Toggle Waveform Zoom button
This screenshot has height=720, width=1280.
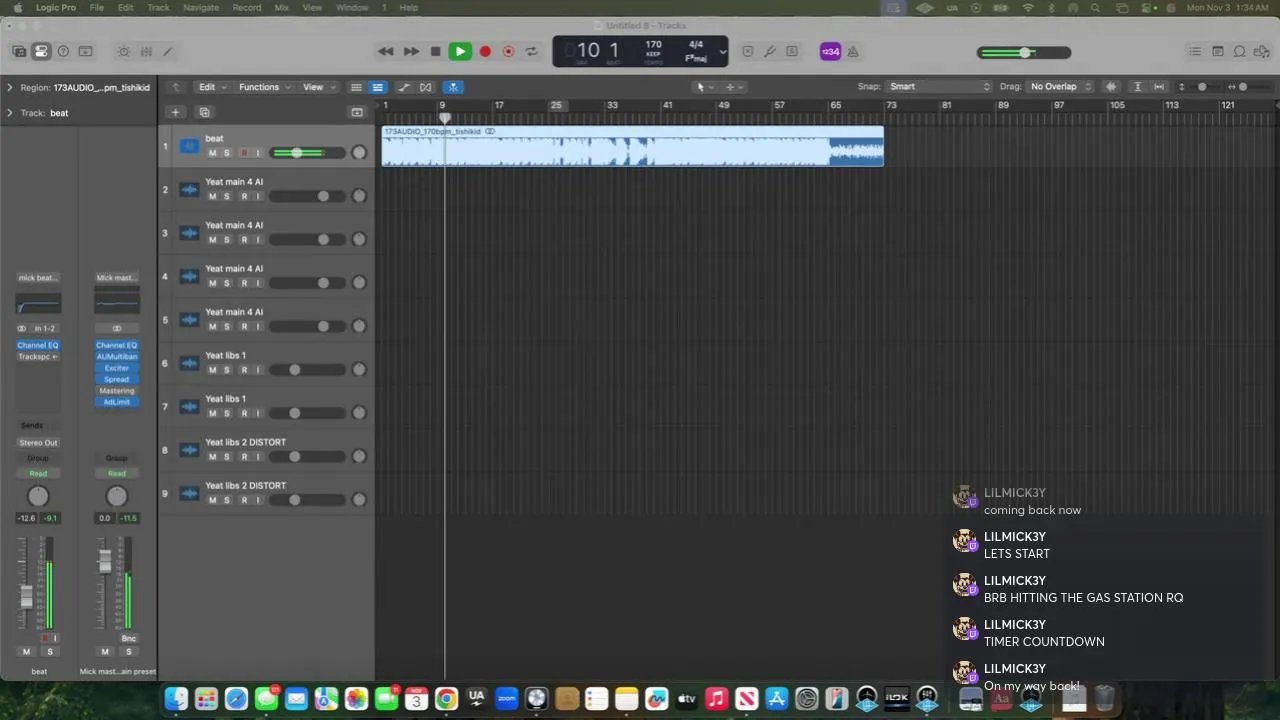(1111, 87)
